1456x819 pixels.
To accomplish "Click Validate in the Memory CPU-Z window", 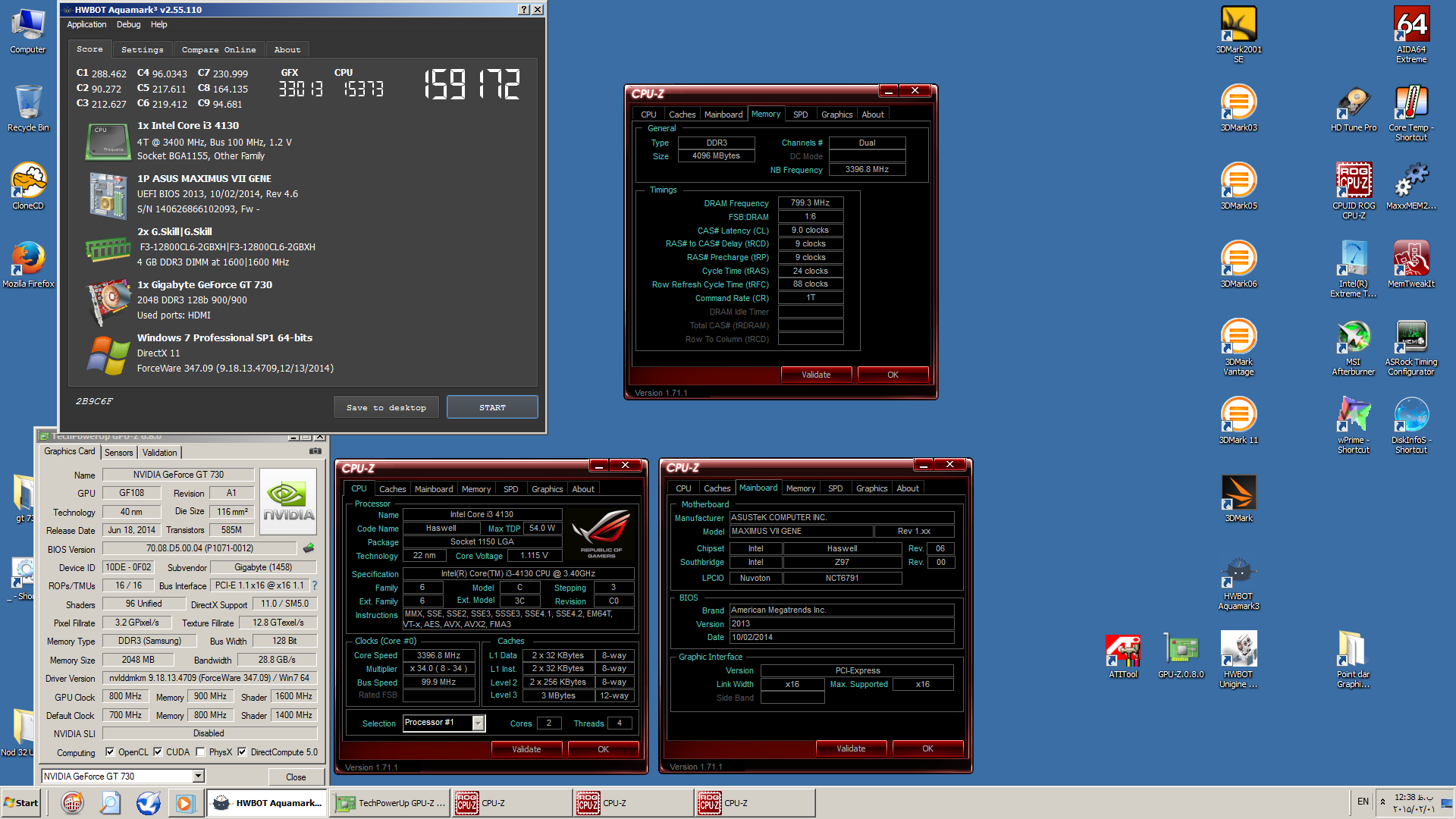I will pos(816,375).
